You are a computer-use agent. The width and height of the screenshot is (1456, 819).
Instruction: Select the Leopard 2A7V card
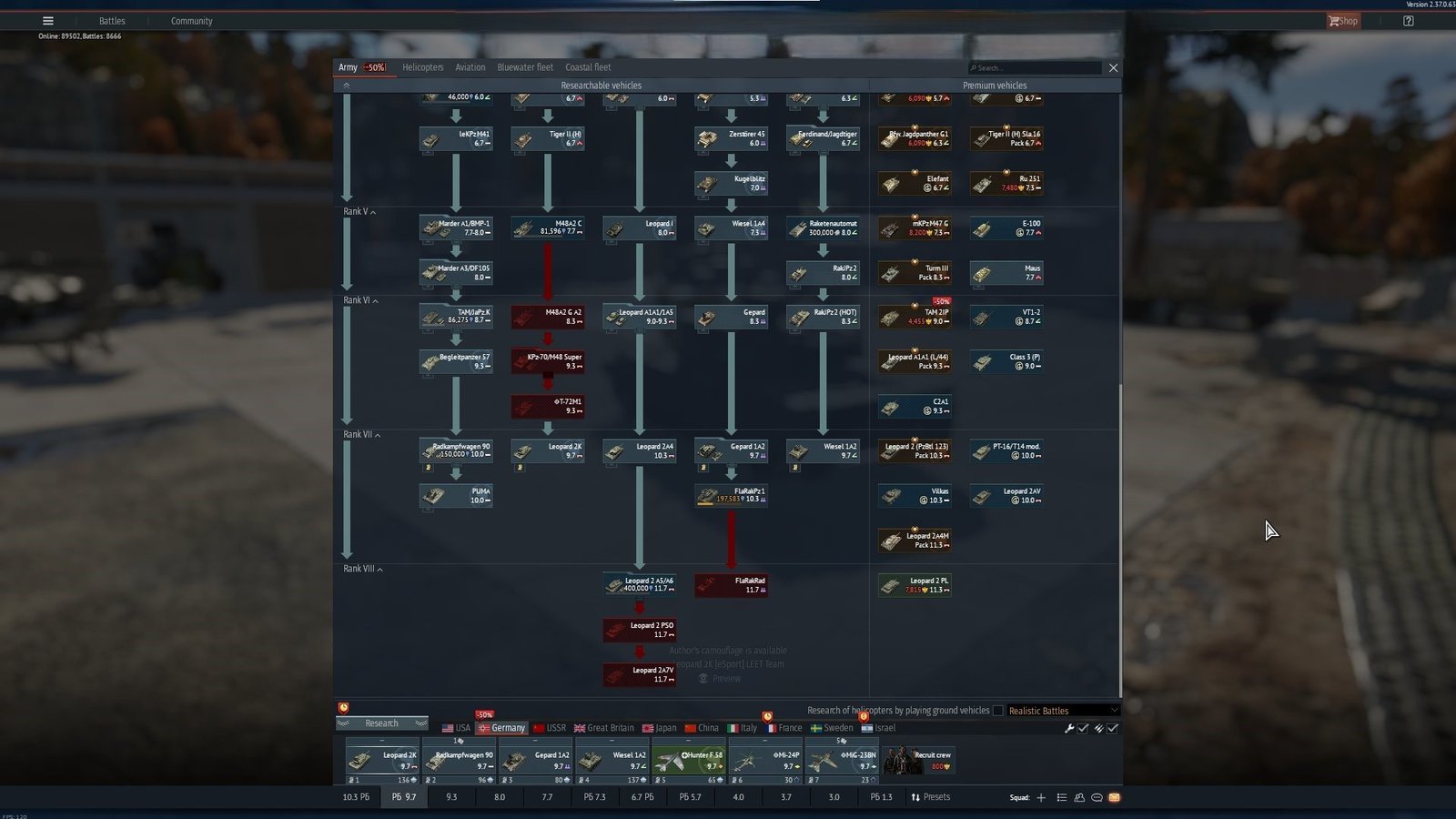[640, 674]
